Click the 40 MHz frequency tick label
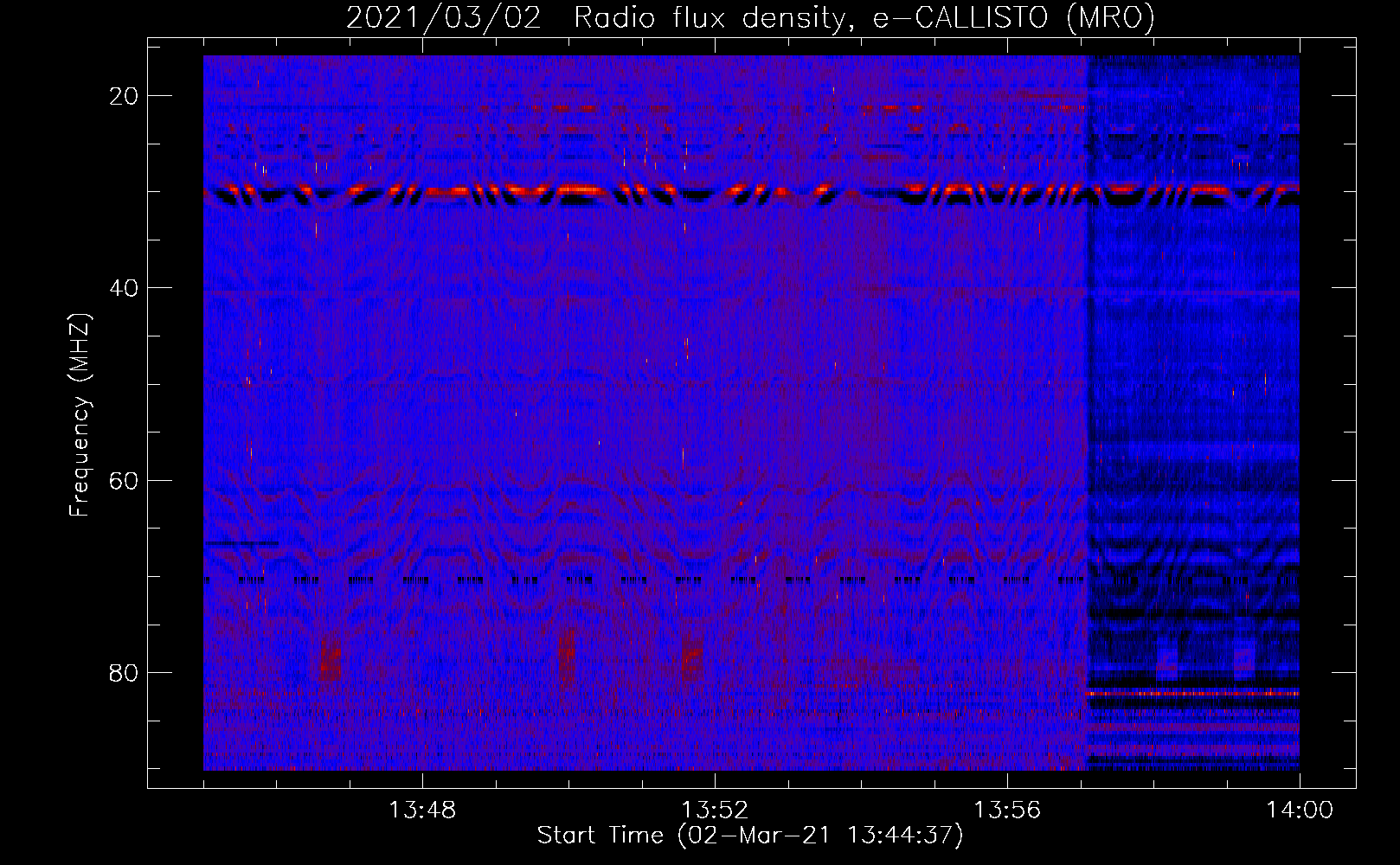This screenshot has width=1400, height=865. (125, 288)
